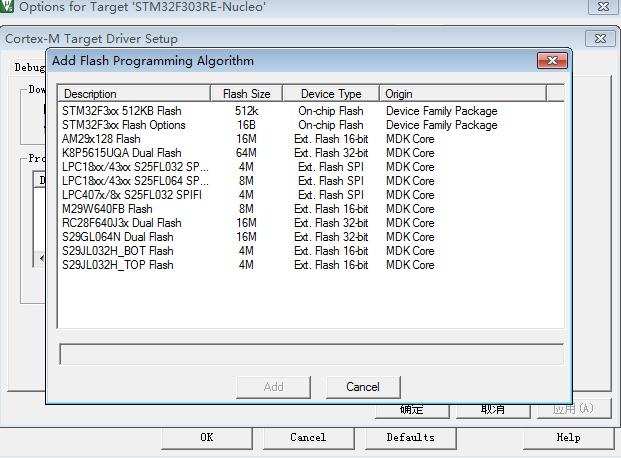
Task: Click the 确定 button behind the dialog
Action: [x=412, y=410]
